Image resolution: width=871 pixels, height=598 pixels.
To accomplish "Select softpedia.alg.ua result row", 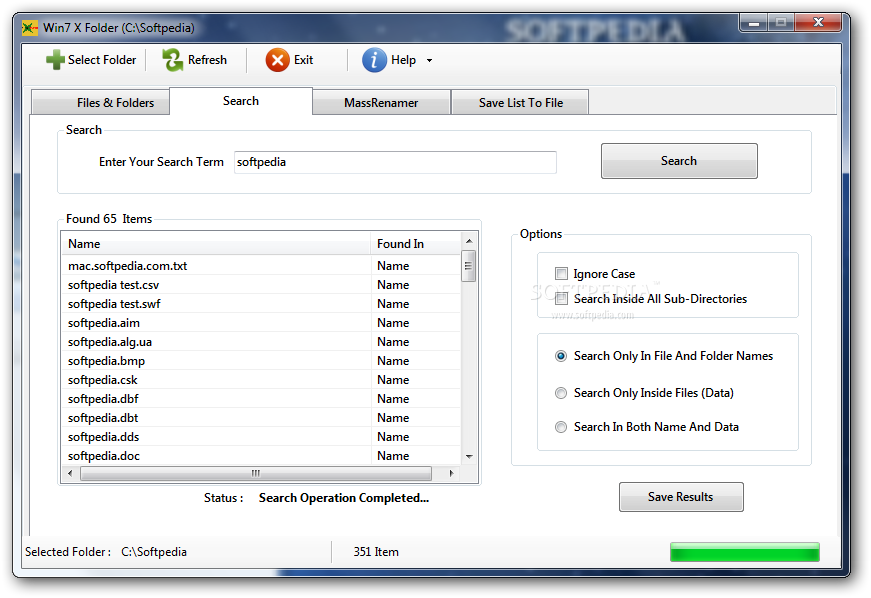I will pos(261,342).
